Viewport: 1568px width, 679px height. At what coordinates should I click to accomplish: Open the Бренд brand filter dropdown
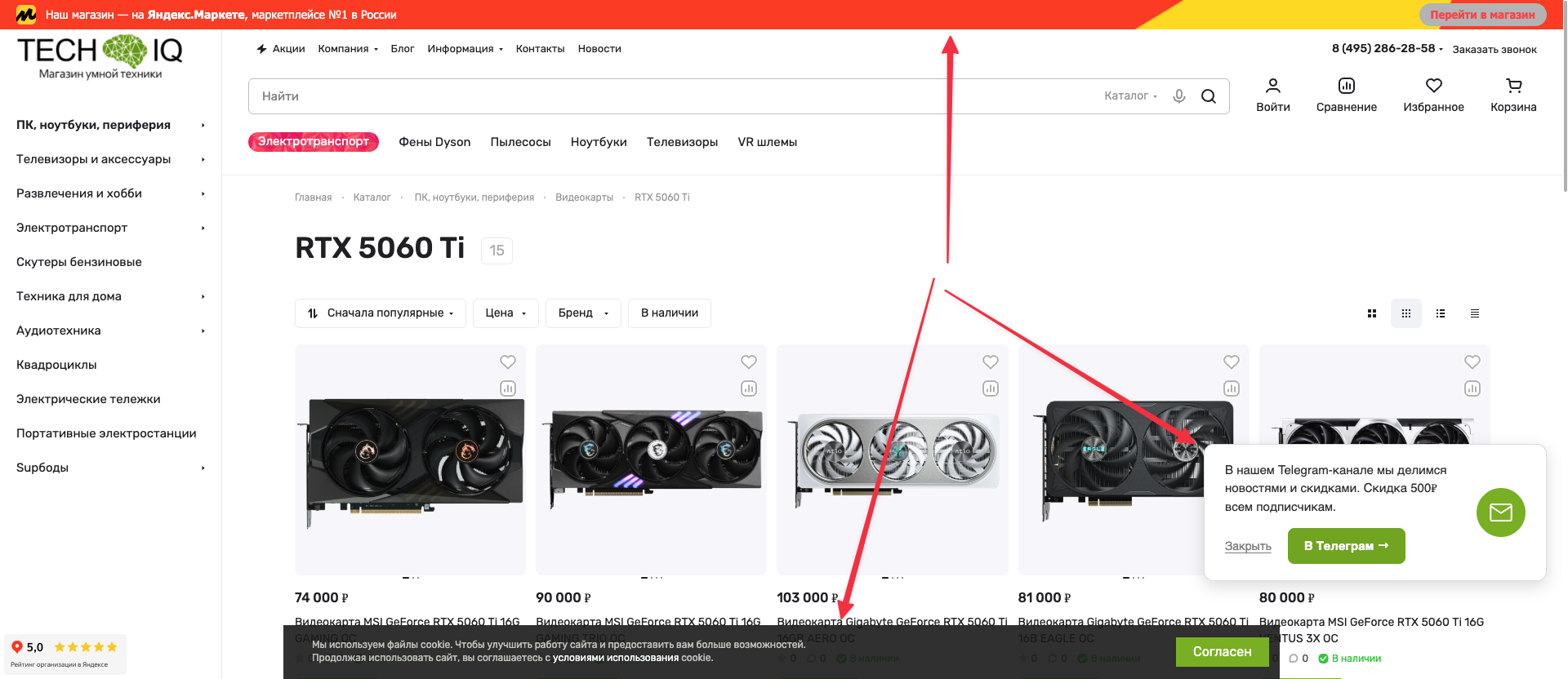coord(583,313)
